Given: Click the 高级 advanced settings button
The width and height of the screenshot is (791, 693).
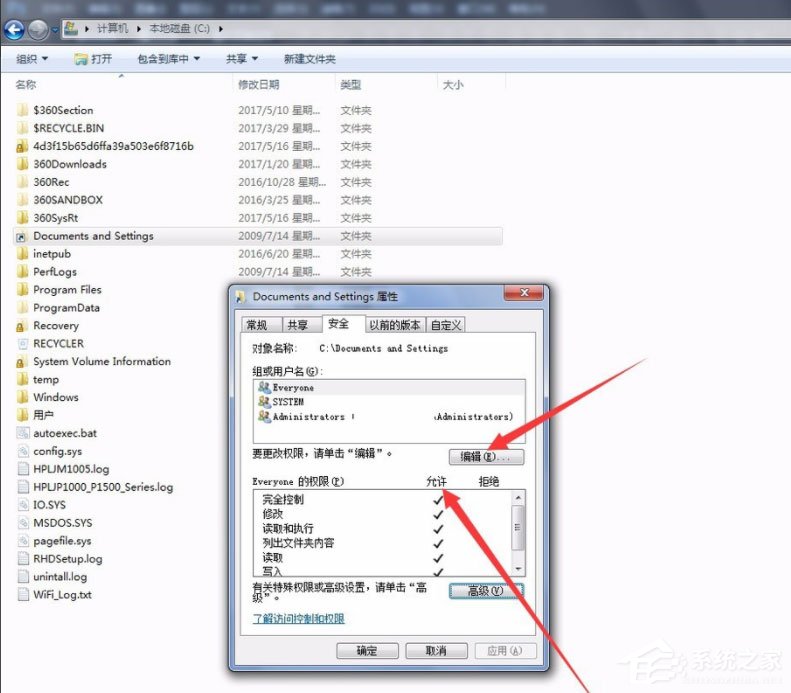Looking at the screenshot, I should (485, 591).
